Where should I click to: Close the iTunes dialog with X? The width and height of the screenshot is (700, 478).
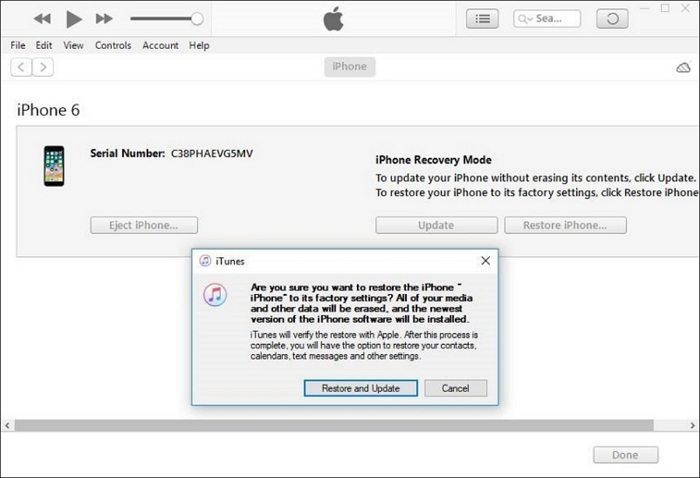[485, 261]
